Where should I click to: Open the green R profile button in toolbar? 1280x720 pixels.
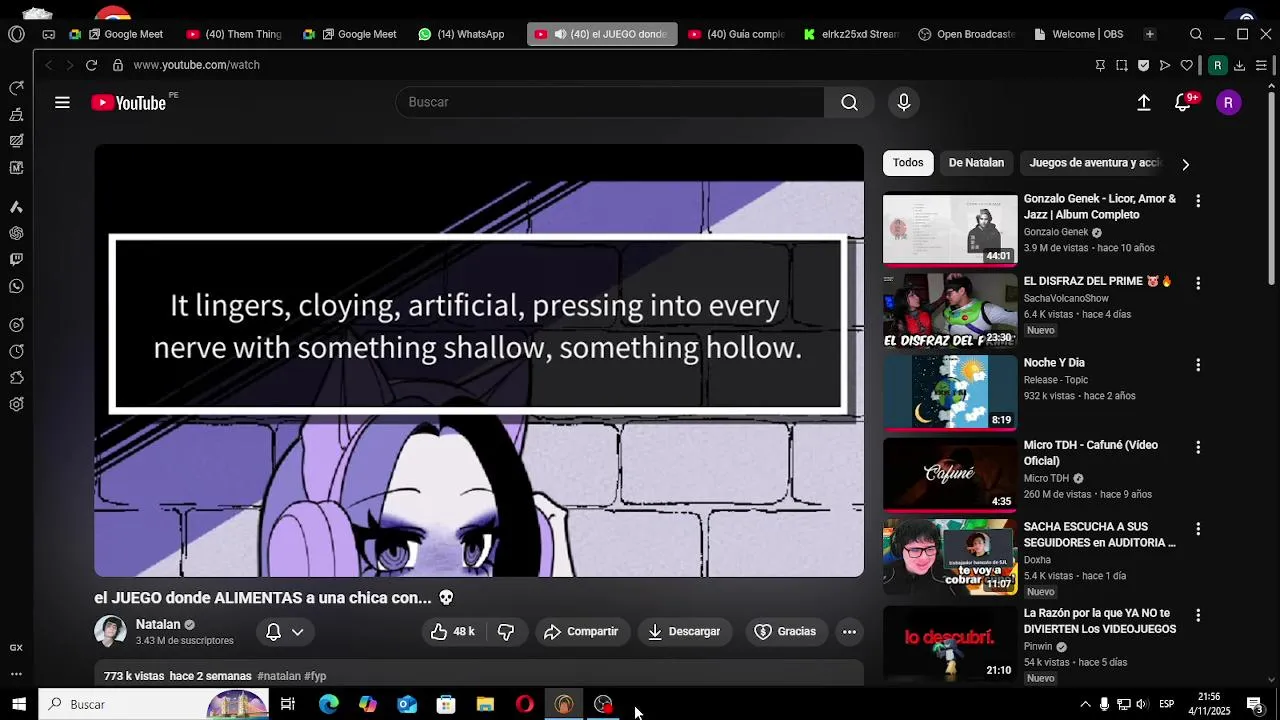pos(1217,65)
